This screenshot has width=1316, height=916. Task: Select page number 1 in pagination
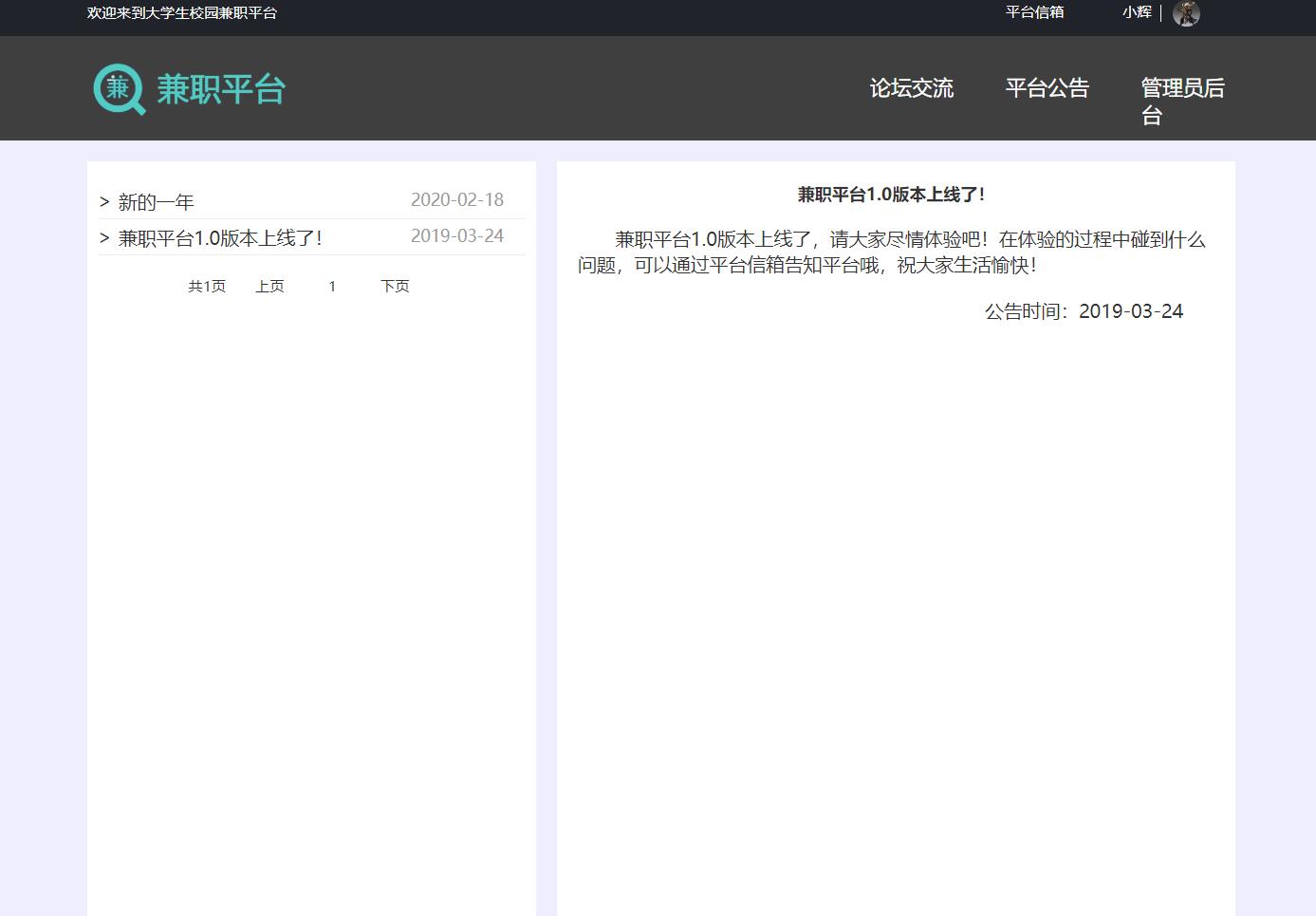click(x=332, y=286)
